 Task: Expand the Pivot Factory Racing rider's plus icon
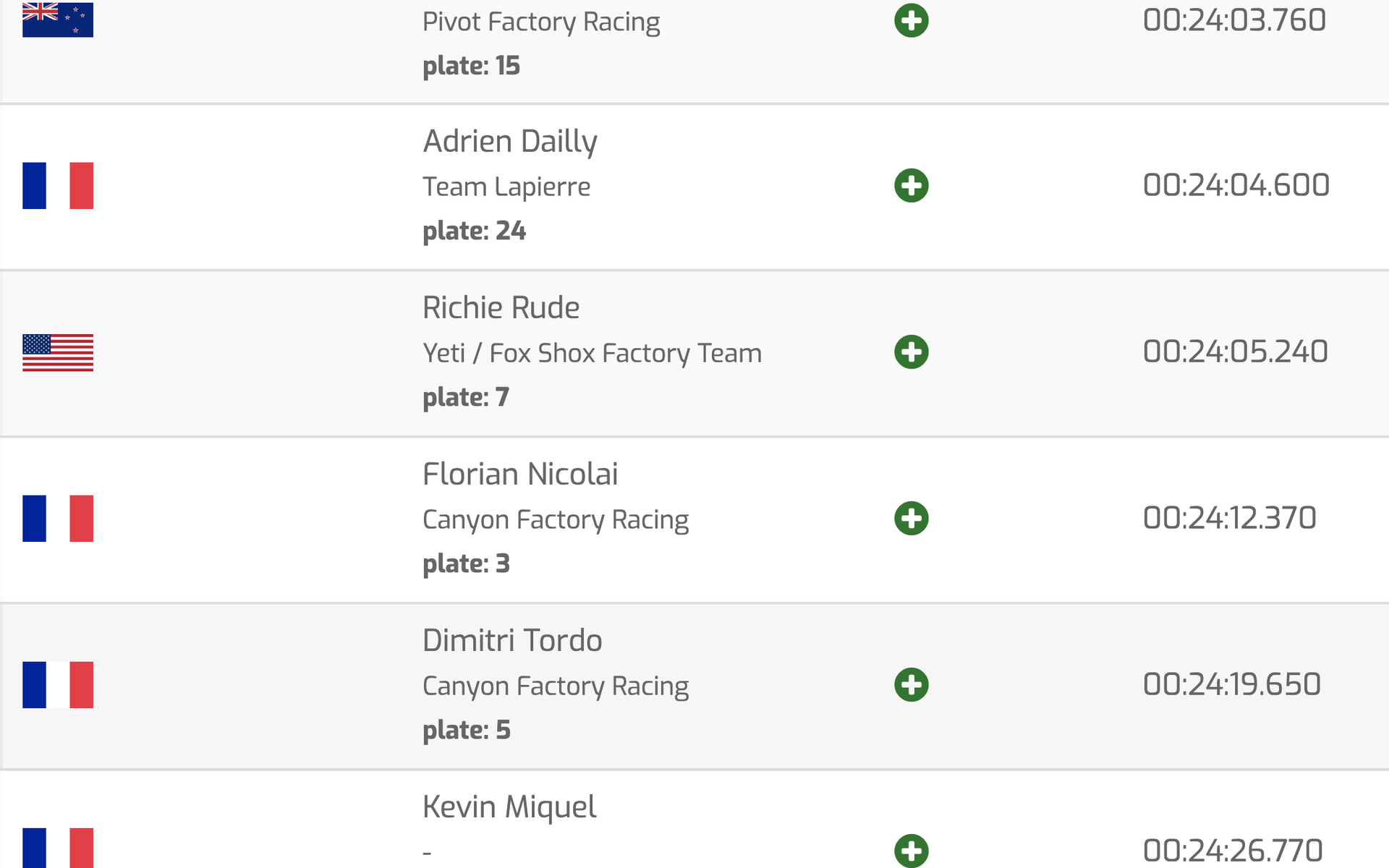[912, 20]
